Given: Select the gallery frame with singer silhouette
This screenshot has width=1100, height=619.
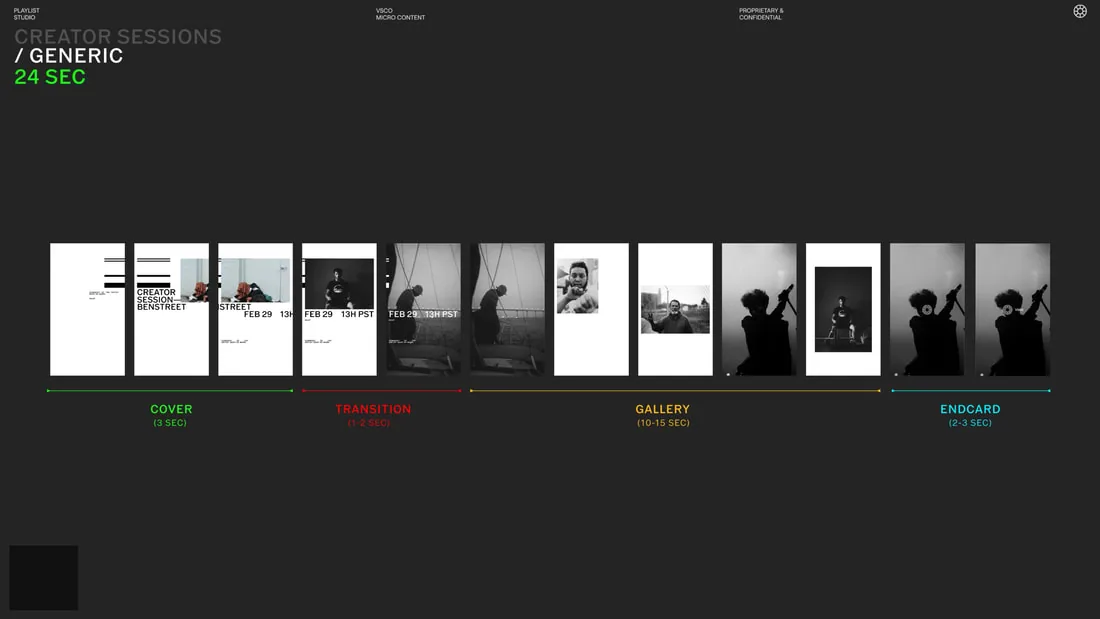Looking at the screenshot, I should [x=759, y=310].
